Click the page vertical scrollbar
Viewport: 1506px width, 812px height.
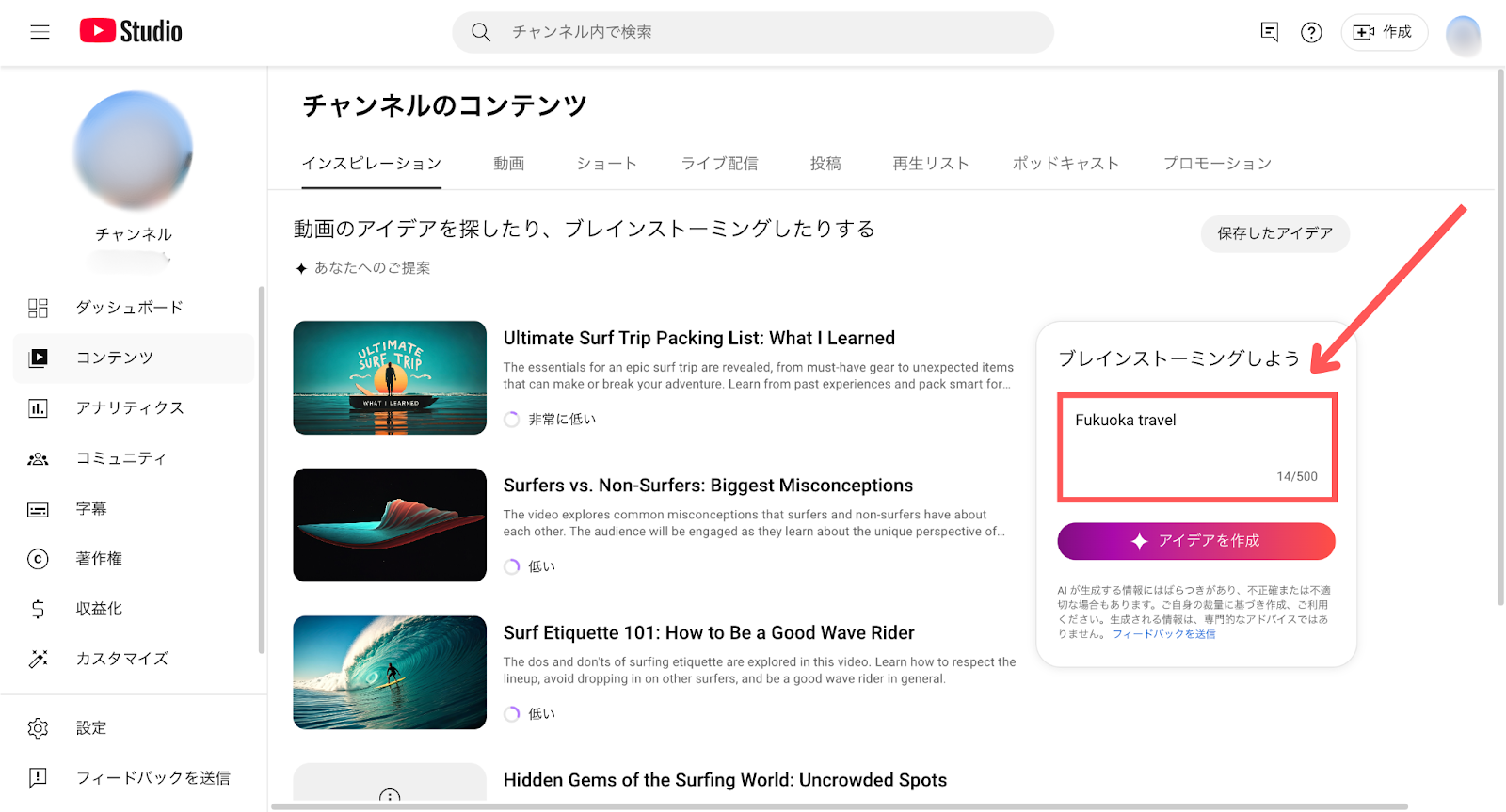[1500, 337]
